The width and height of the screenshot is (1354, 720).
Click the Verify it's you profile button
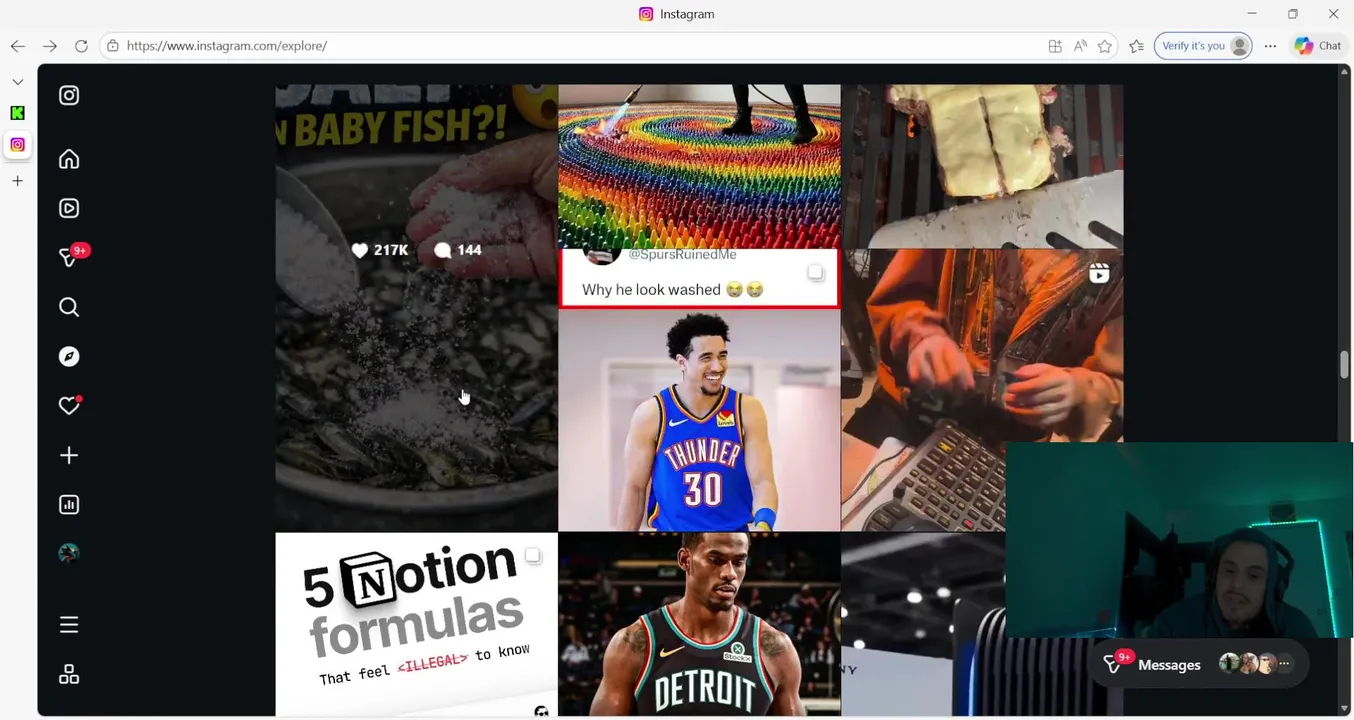pyautogui.click(x=1203, y=46)
